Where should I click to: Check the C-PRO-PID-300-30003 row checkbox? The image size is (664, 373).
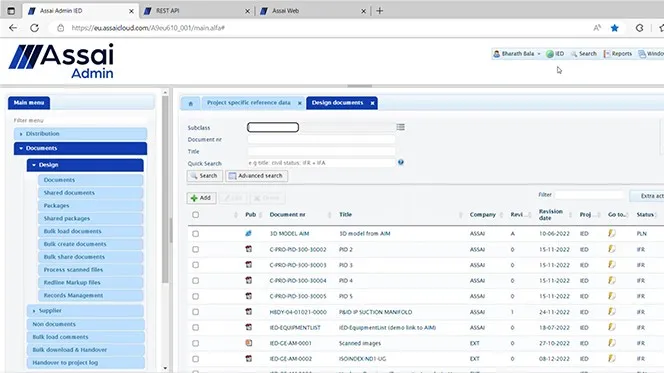coord(195,265)
